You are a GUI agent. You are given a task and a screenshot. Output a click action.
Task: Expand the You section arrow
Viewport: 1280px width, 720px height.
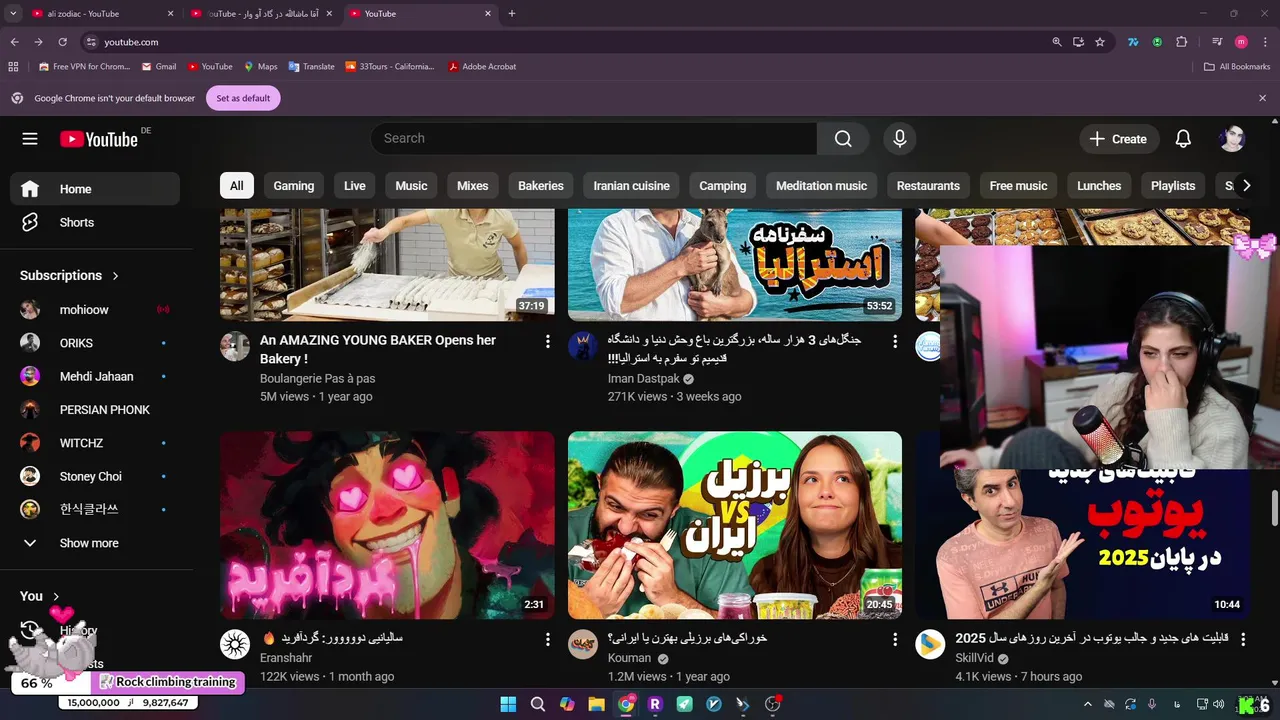pyautogui.click(x=56, y=597)
